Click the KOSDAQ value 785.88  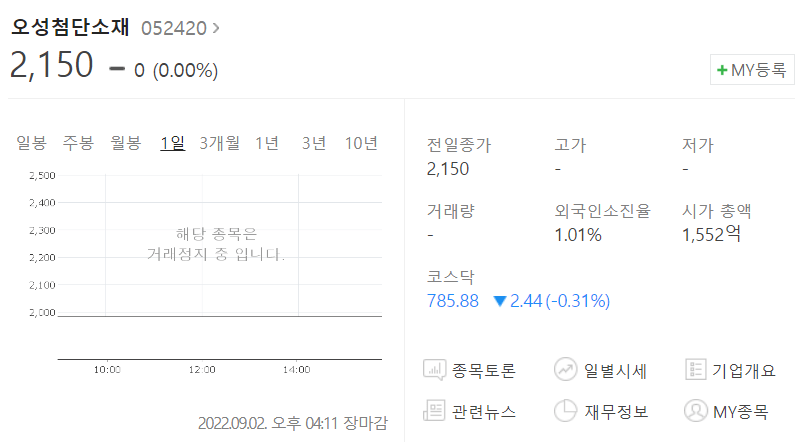tap(453, 301)
